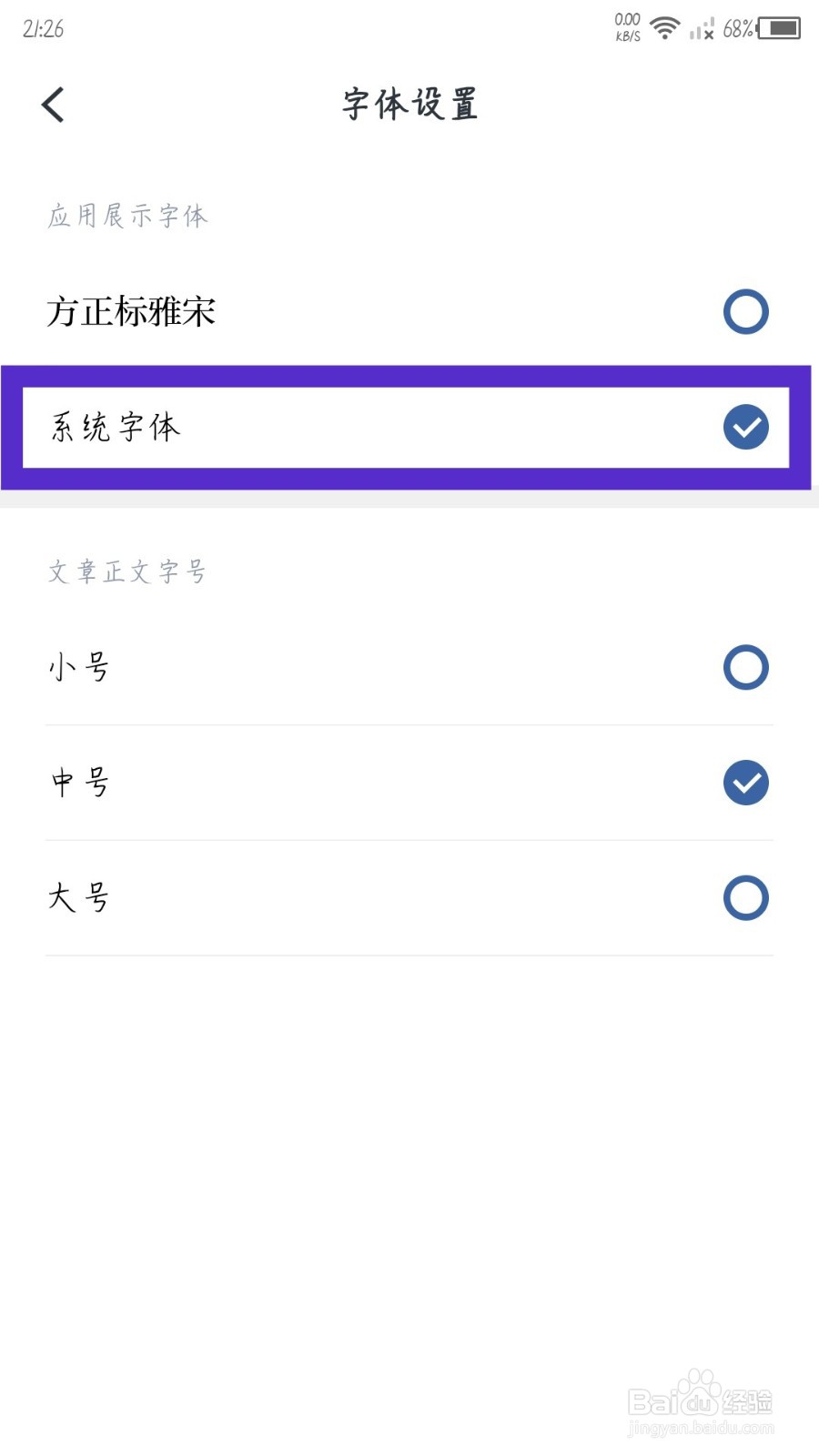Tap the cellular signal icon
819x1456 pixels.
click(x=702, y=29)
